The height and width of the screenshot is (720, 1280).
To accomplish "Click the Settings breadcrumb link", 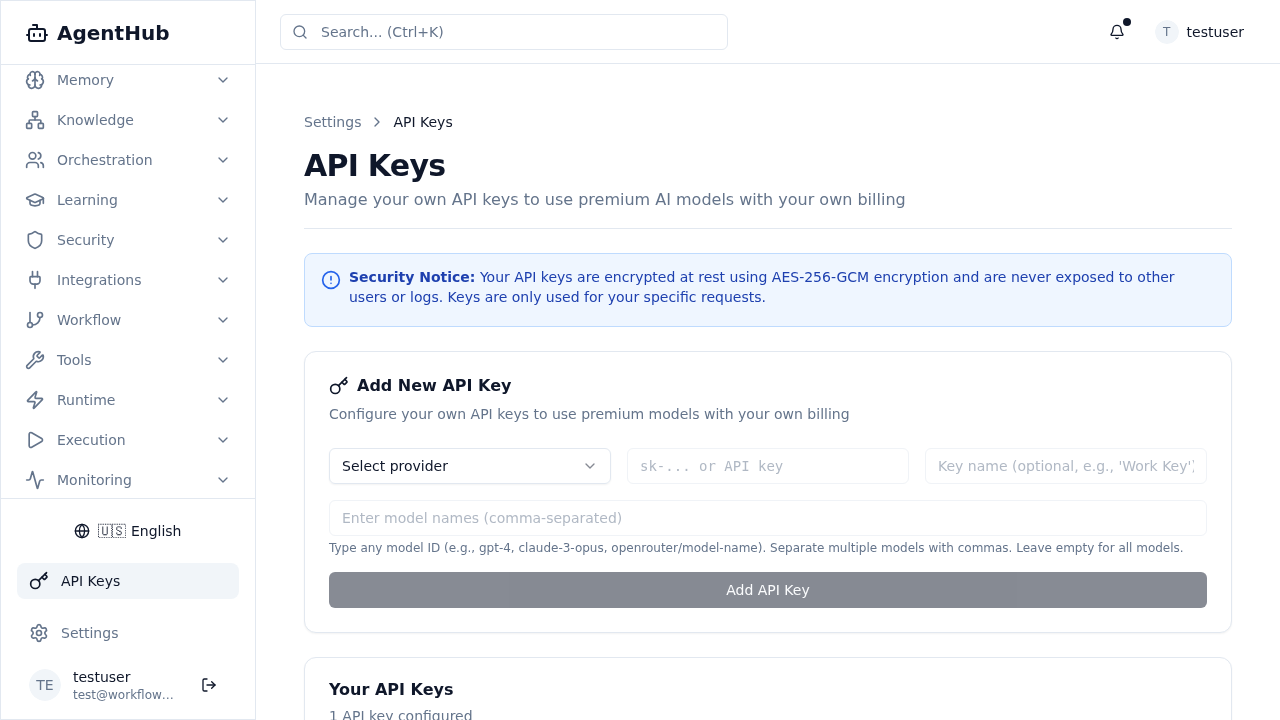I will tap(333, 121).
